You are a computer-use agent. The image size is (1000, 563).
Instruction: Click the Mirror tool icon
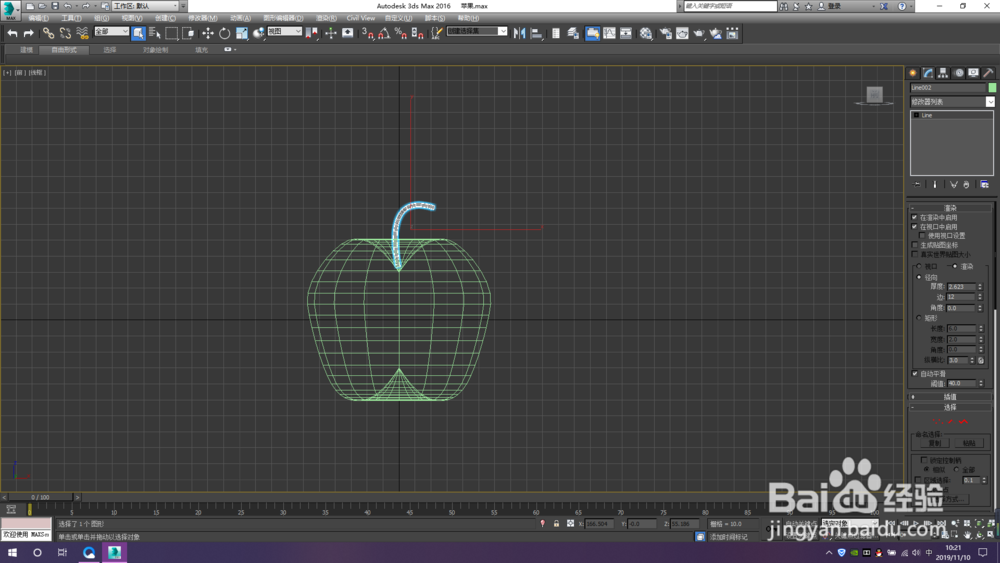pos(520,33)
